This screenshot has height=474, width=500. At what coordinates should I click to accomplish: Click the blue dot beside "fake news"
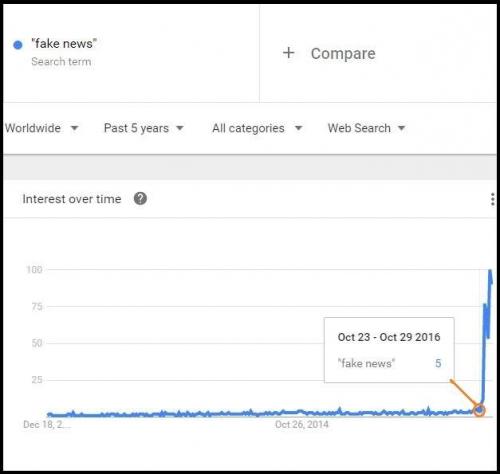click(x=18, y=45)
